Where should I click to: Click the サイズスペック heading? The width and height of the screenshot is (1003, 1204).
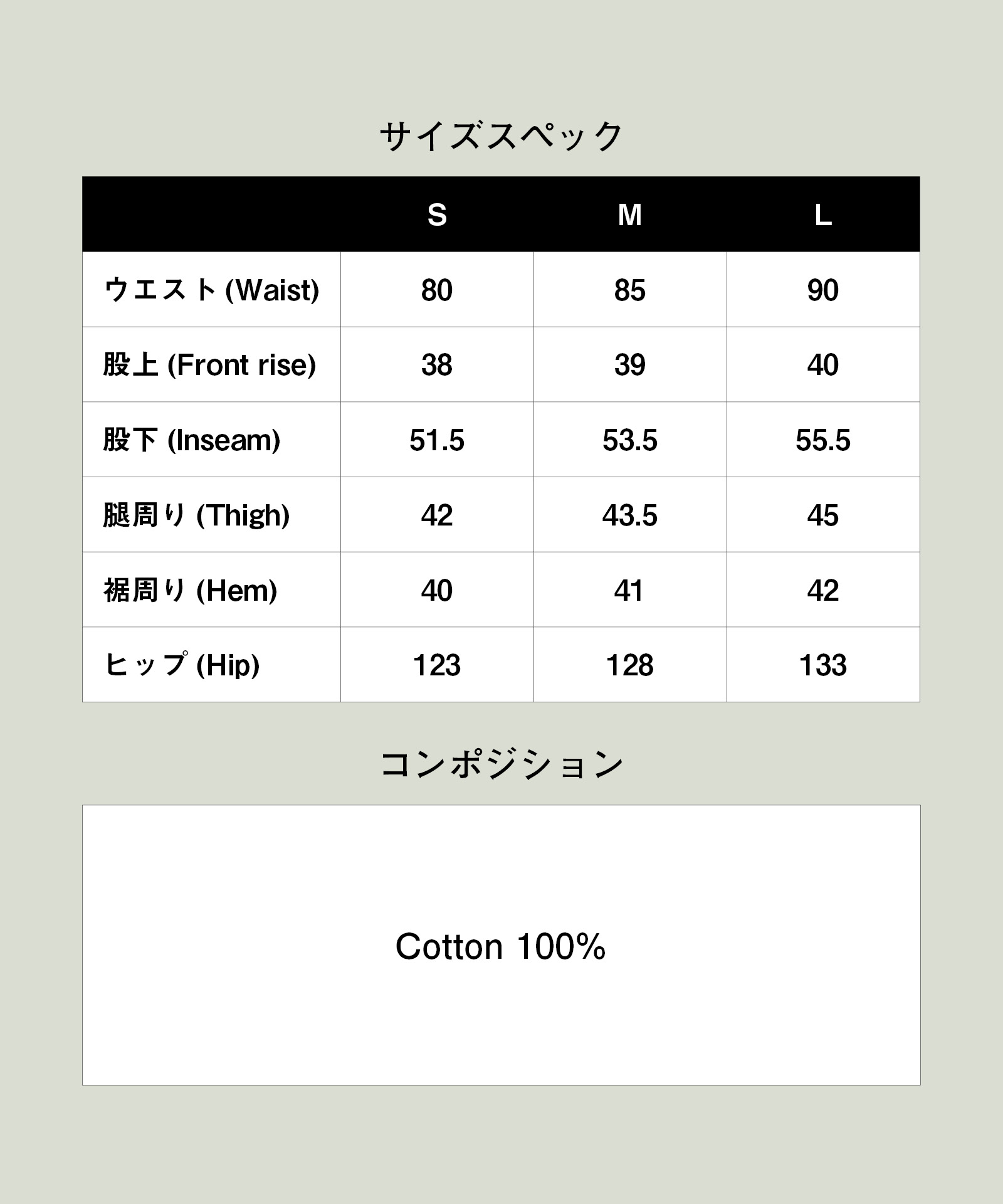point(501,136)
